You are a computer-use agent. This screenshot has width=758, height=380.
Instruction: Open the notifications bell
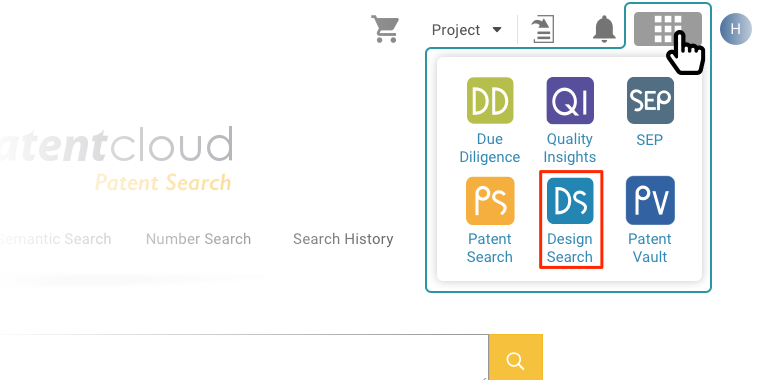(604, 29)
